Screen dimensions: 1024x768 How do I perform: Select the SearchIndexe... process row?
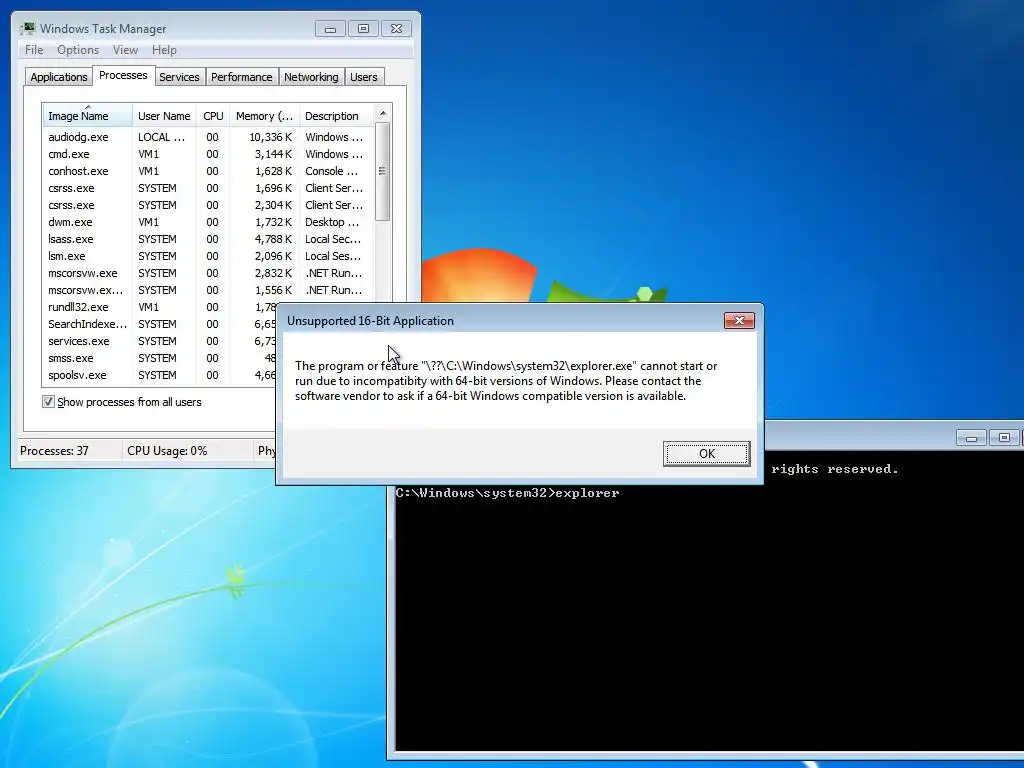pyautogui.click(x=160, y=324)
